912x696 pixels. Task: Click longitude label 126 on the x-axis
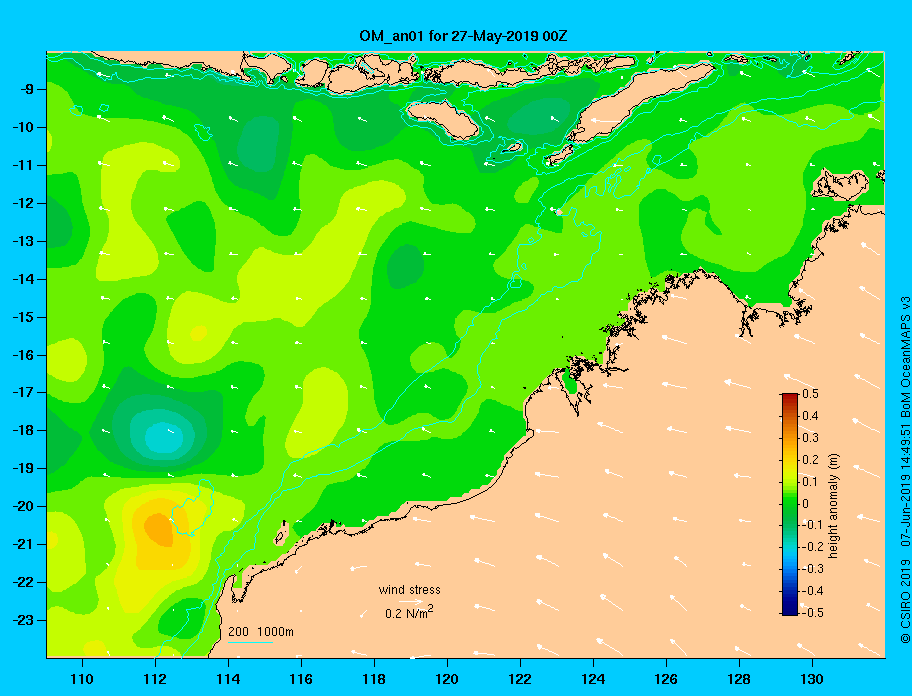666,679
